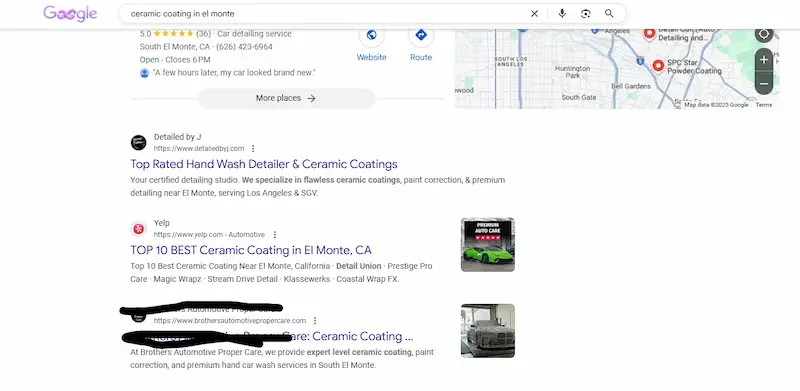The width and height of the screenshot is (800, 391).
Task: View the wrapped car thumbnail of Brothers Automotive result
Action: (x=488, y=331)
